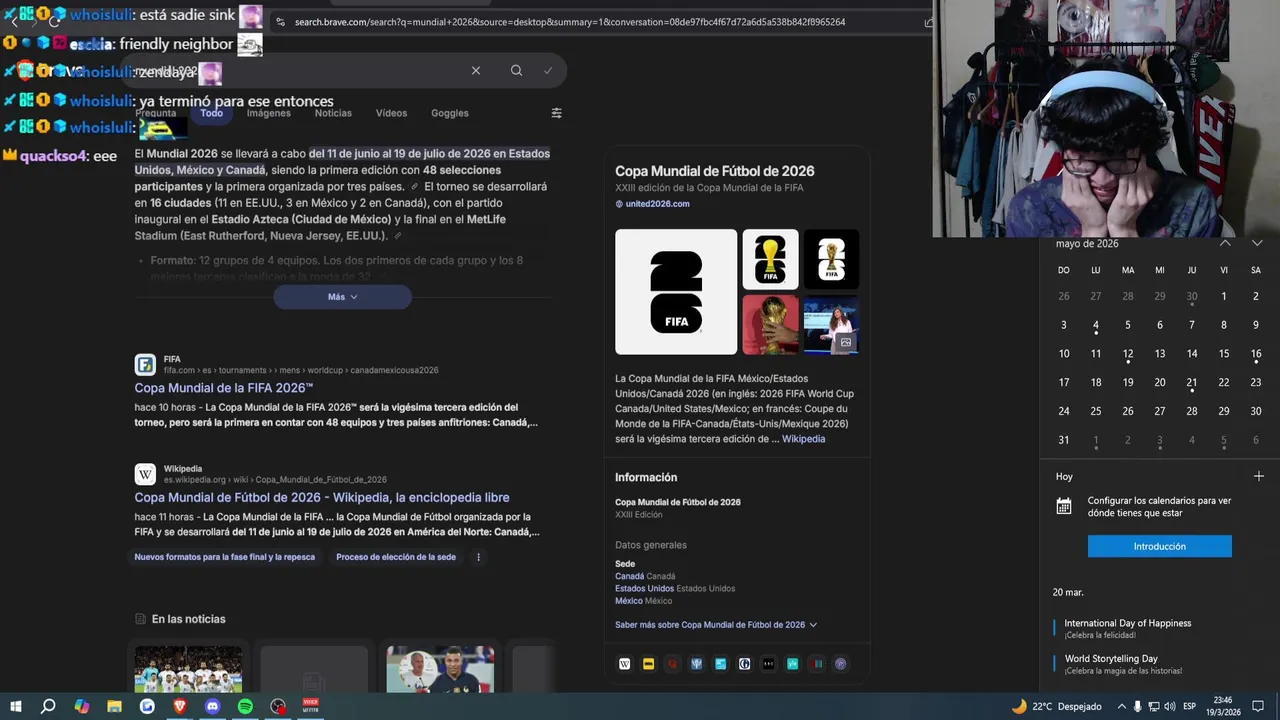The height and width of the screenshot is (720, 1280).
Task: Click 'mayo de 2026' calendar header
Action: pos(1087,244)
